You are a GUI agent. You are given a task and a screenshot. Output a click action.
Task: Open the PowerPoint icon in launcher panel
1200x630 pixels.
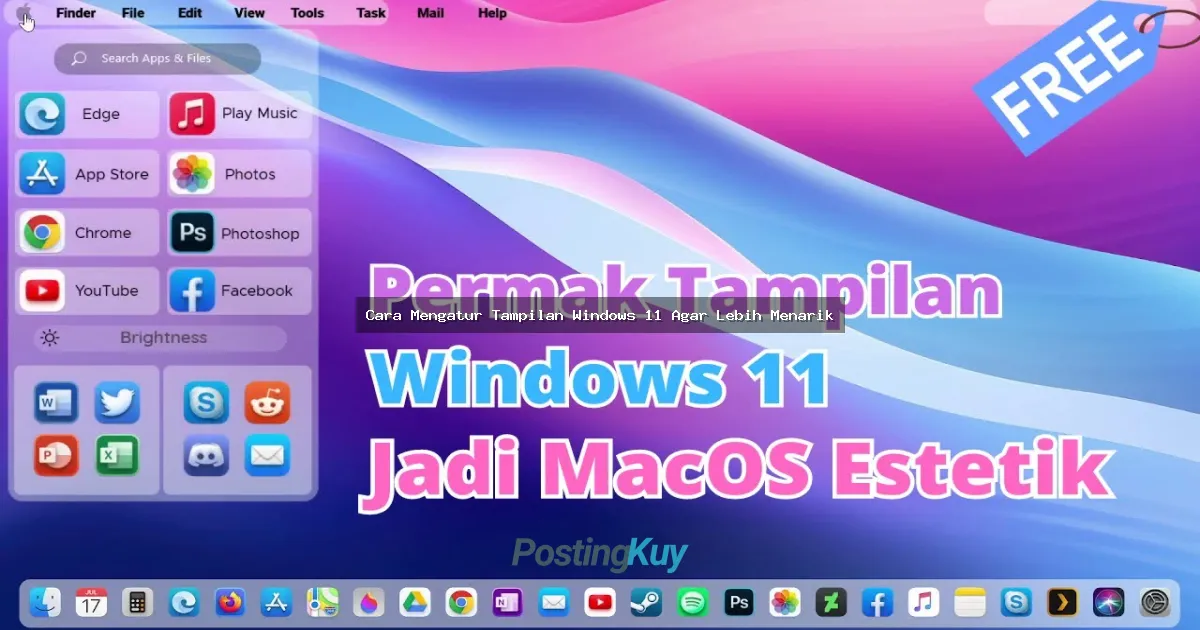pos(56,455)
